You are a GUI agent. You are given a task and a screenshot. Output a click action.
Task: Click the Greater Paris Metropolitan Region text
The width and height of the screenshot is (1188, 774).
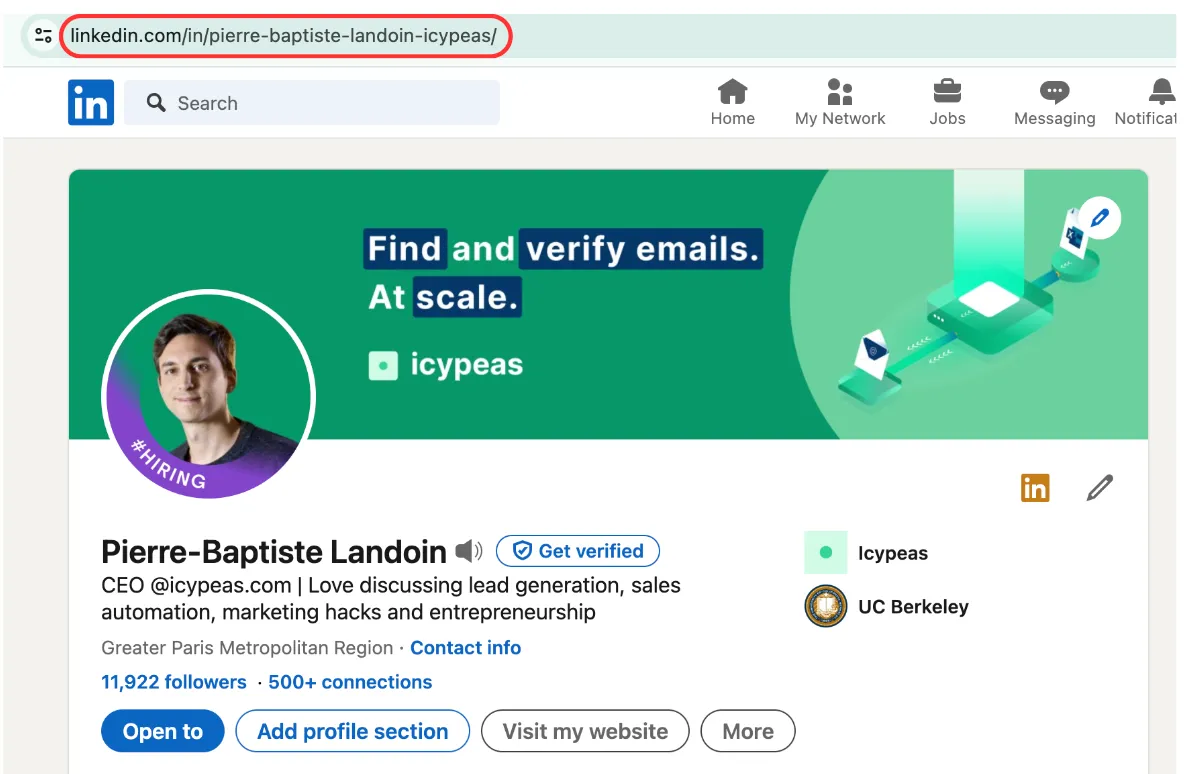247,648
